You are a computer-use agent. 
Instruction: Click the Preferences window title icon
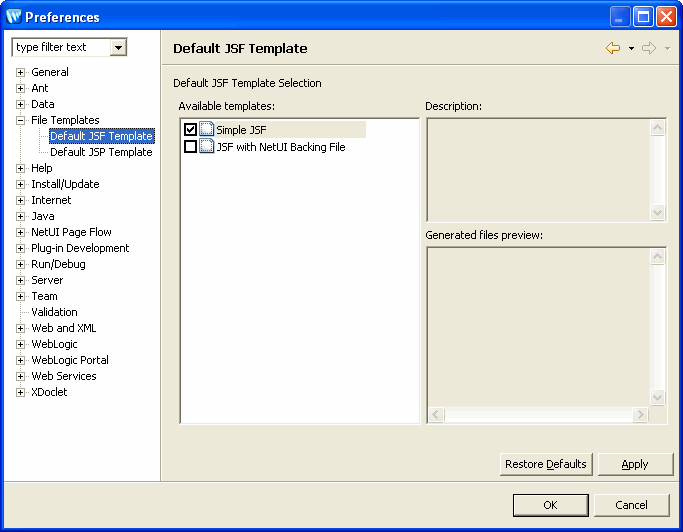click(14, 17)
